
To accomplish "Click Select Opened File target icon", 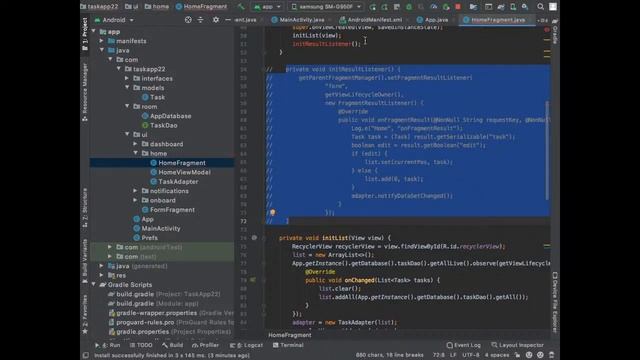I will point(188,20).
